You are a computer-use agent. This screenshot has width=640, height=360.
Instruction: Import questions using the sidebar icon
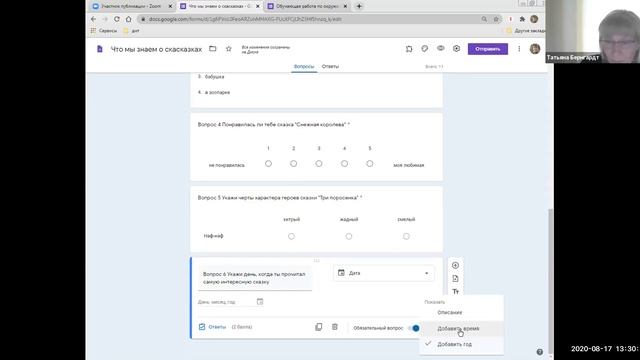pyautogui.click(x=456, y=278)
